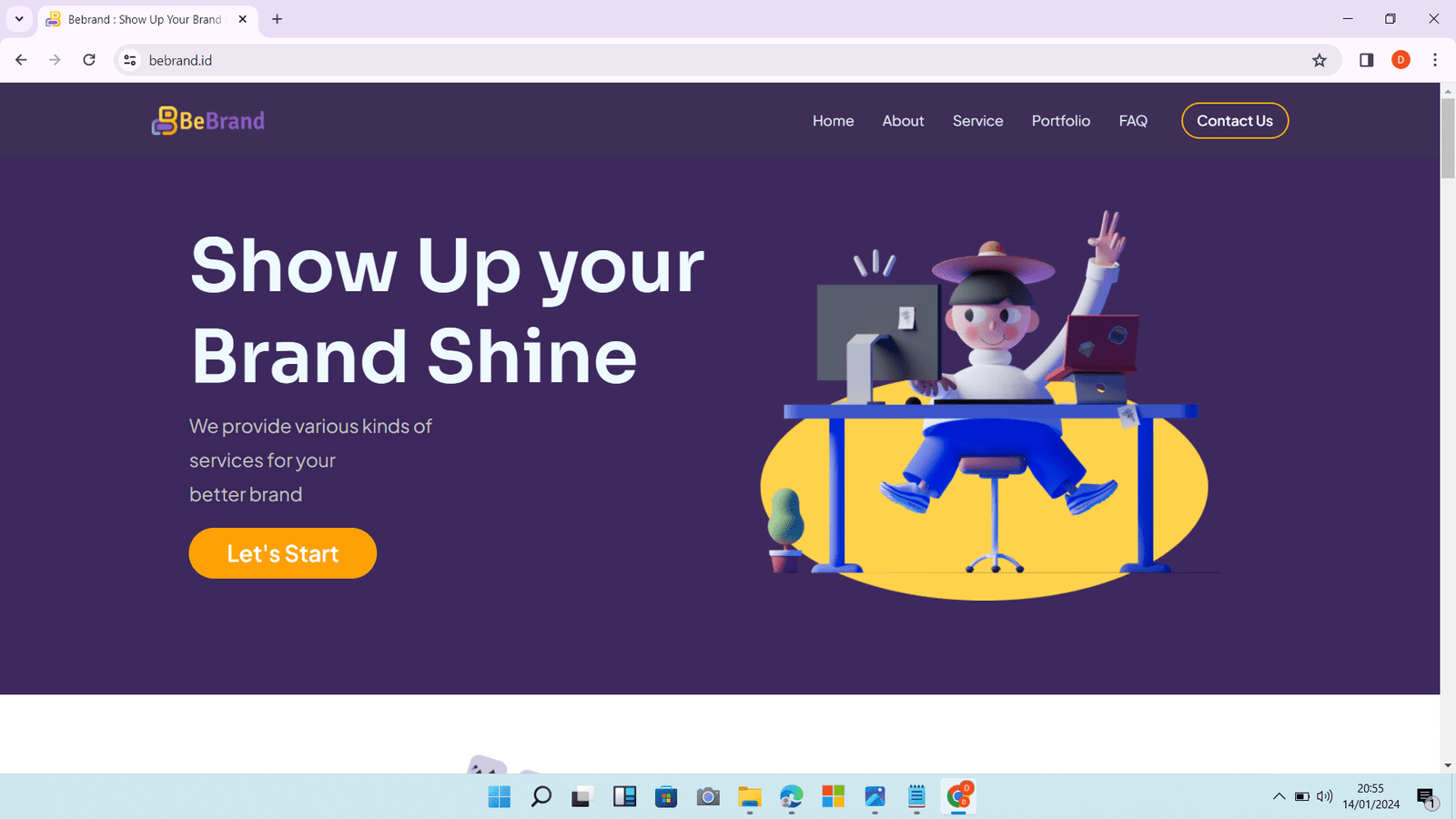Click the Contact Us button

pyautogui.click(x=1235, y=121)
